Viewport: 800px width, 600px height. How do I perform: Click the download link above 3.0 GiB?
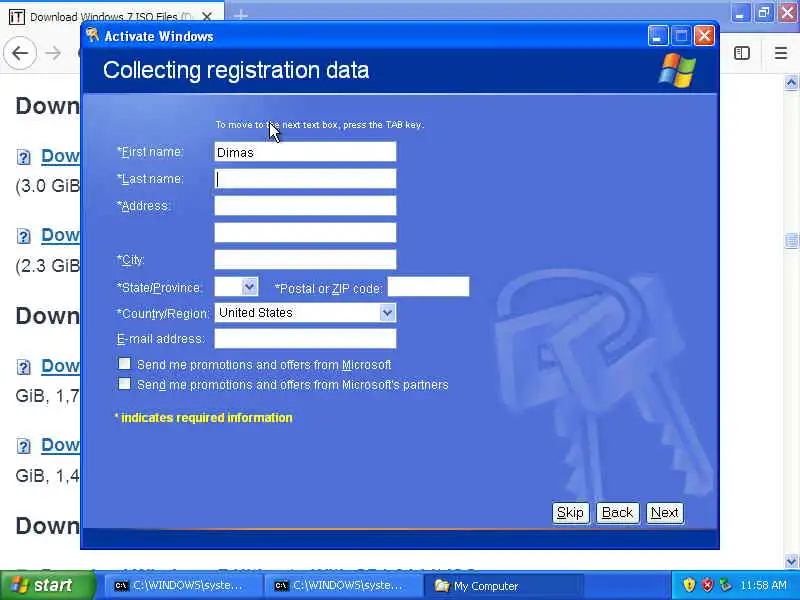coord(60,156)
